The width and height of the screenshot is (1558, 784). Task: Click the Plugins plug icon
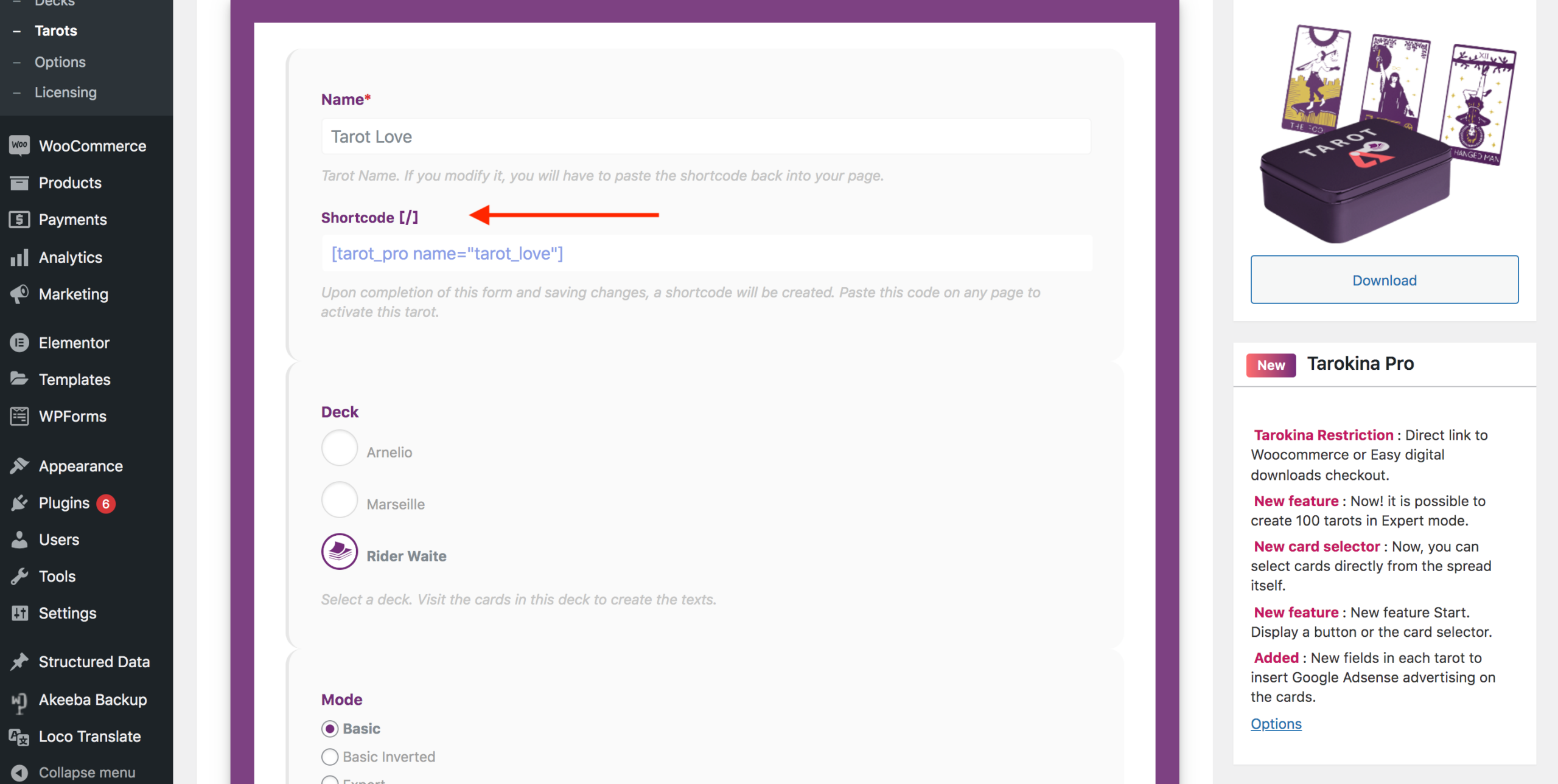19,503
